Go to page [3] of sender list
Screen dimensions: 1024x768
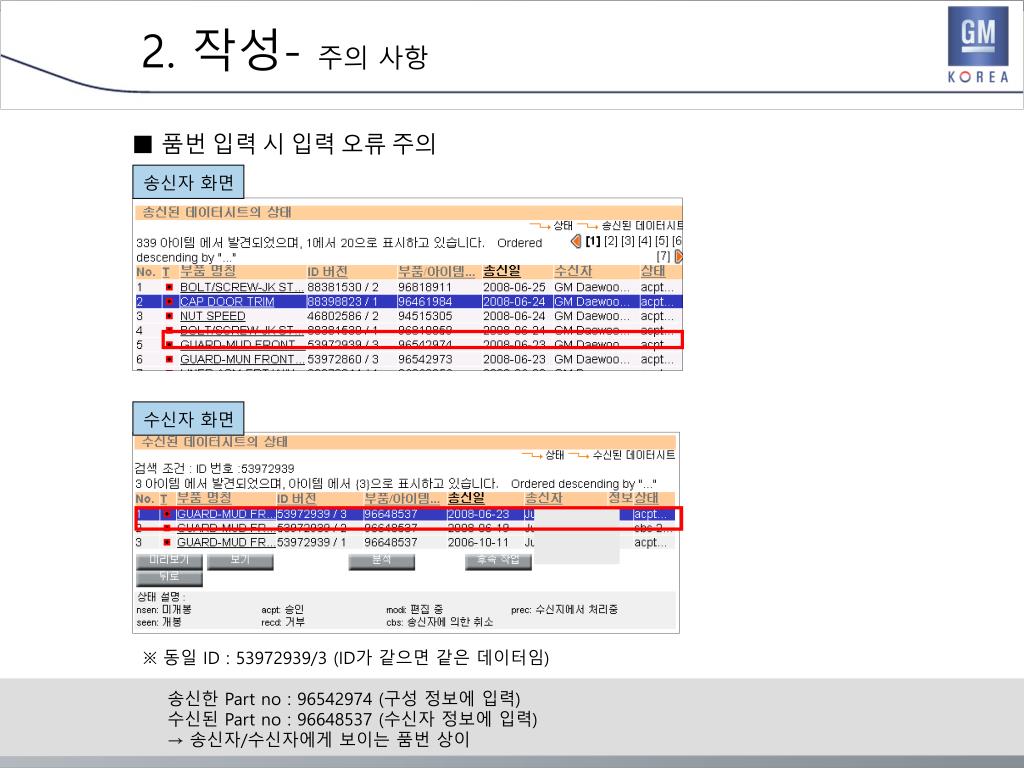628,241
